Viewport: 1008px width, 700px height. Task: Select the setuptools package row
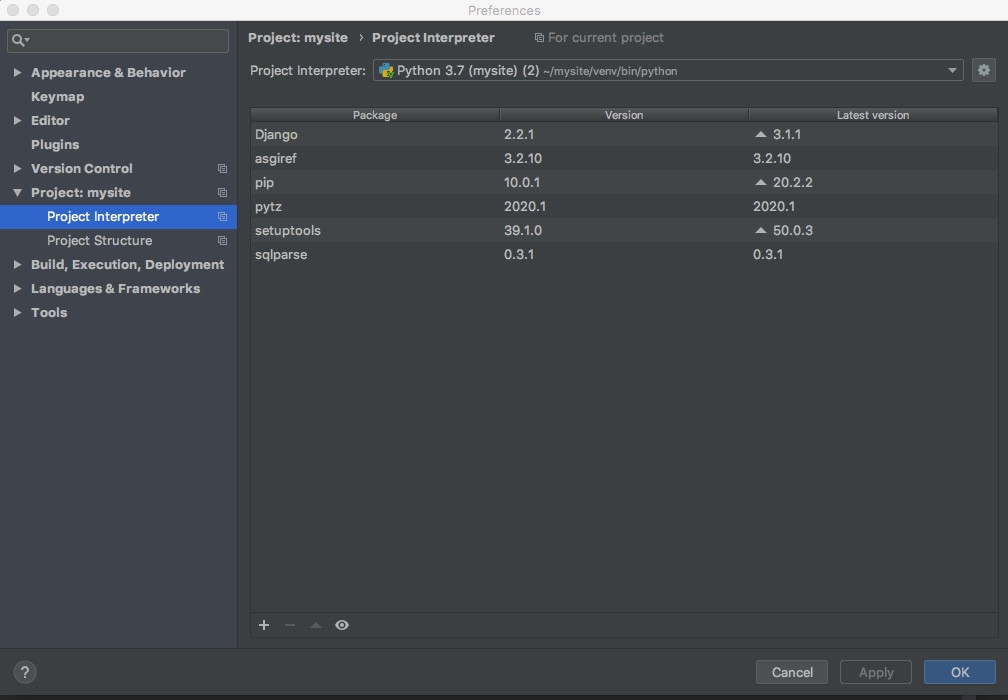coord(624,230)
